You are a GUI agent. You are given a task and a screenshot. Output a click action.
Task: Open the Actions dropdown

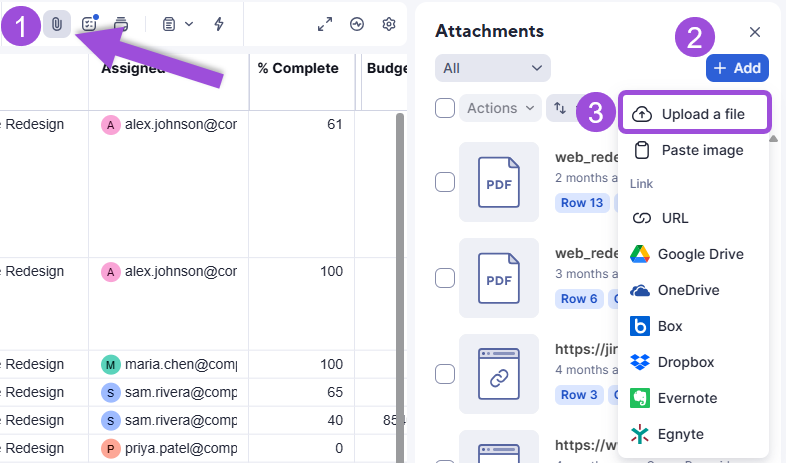click(500, 108)
